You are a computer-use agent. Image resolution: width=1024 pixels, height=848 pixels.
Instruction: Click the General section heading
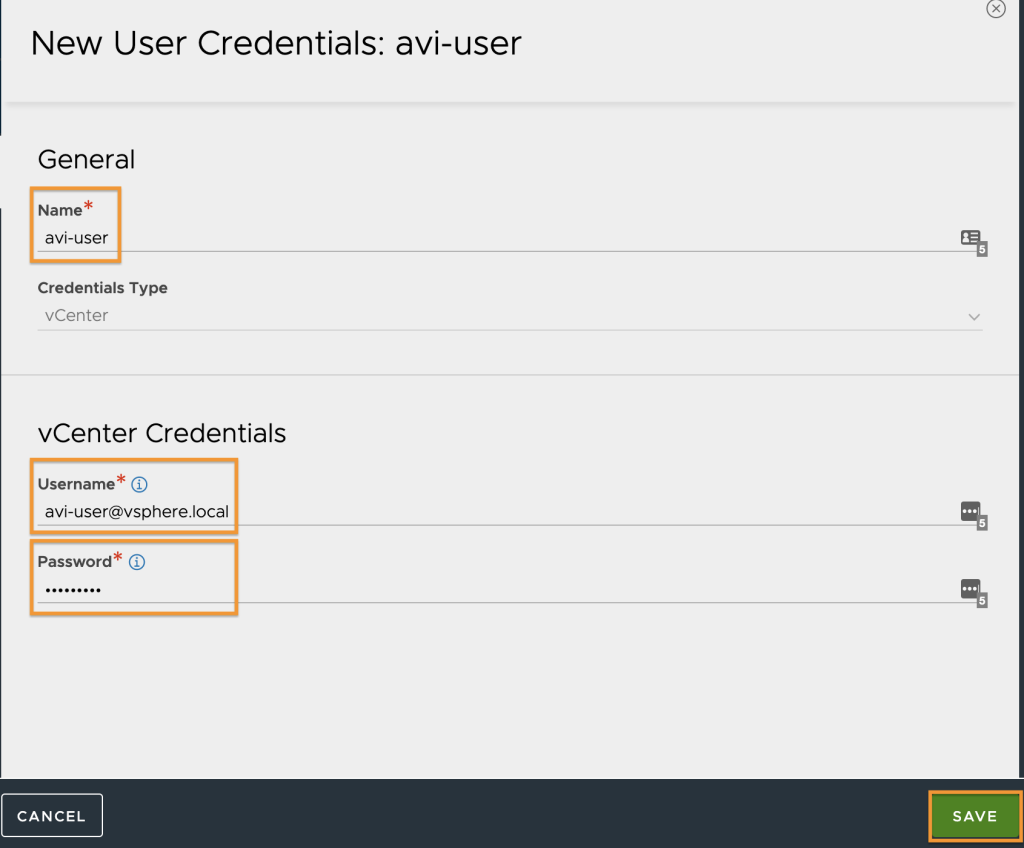pyautogui.click(x=86, y=159)
